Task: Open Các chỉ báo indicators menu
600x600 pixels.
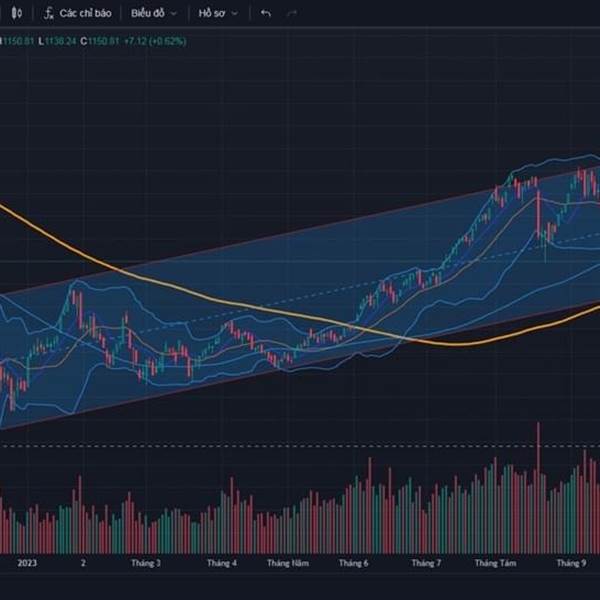Action: (78, 13)
